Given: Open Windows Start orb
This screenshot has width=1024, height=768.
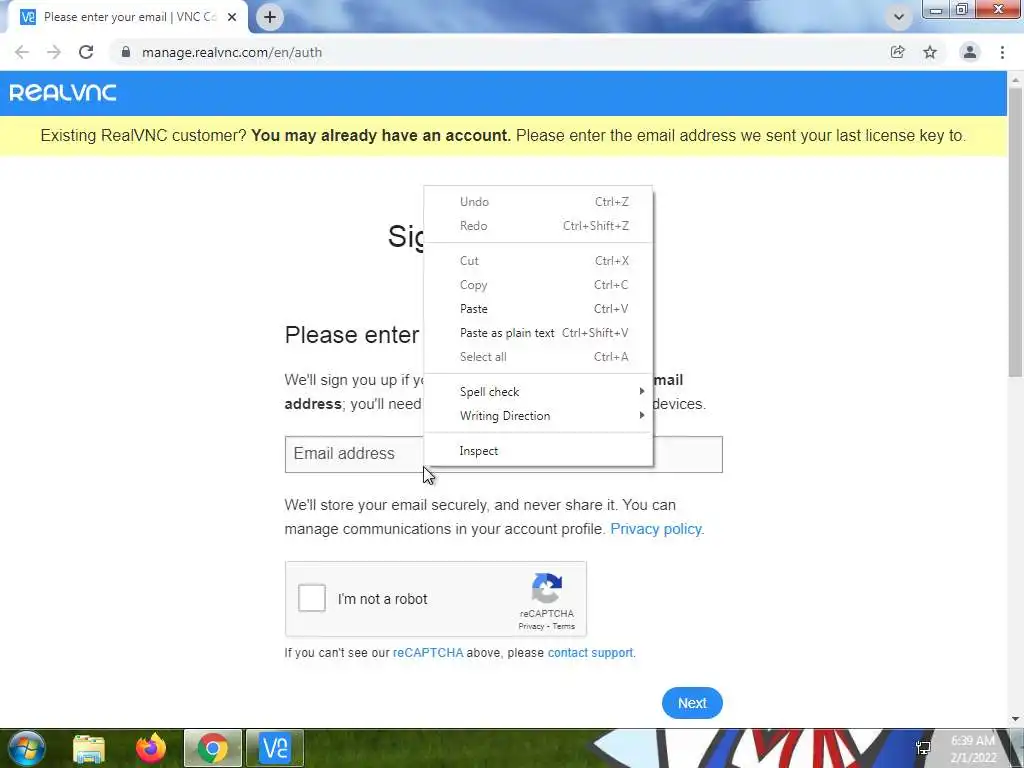Looking at the screenshot, I should coord(27,748).
